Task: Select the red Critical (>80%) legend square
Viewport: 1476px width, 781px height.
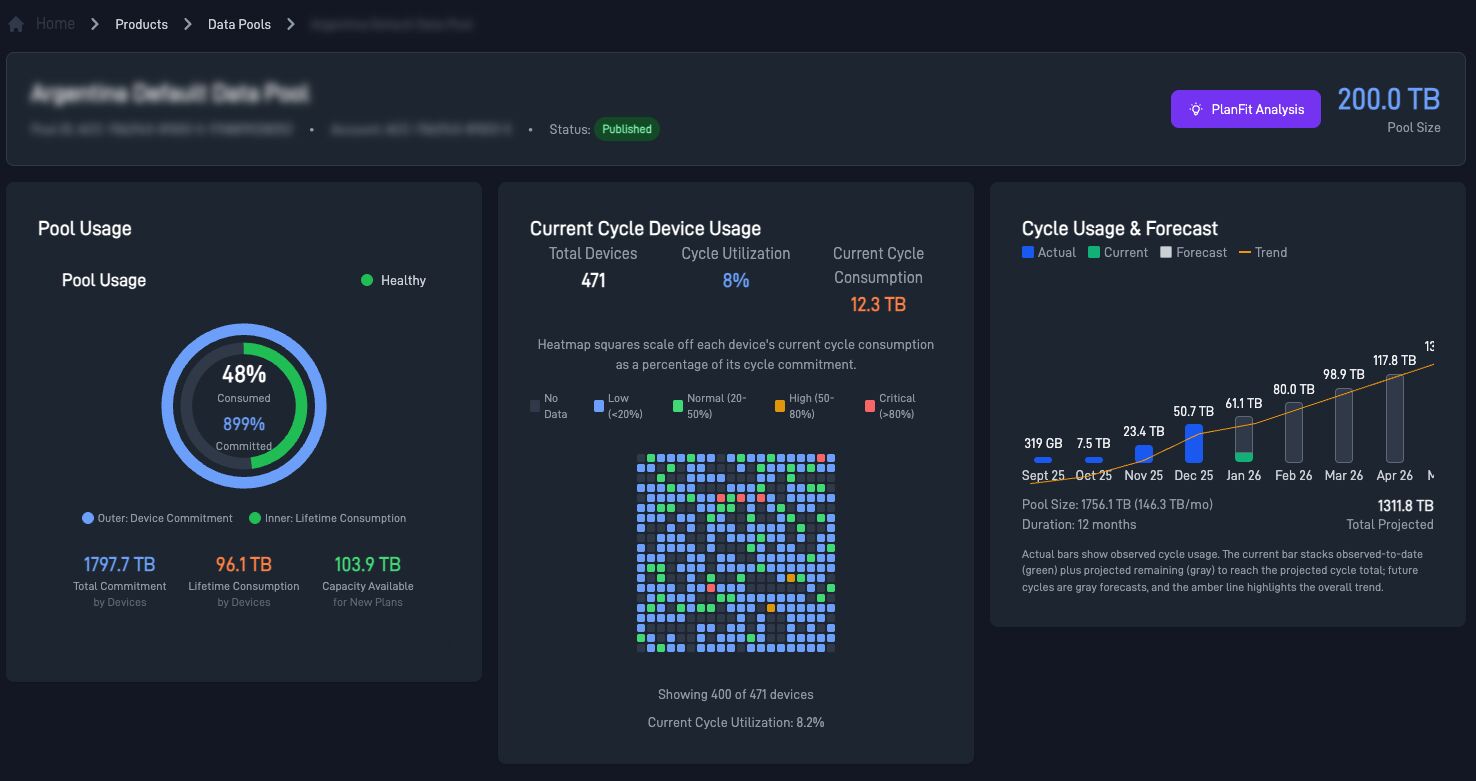Action: (869, 404)
